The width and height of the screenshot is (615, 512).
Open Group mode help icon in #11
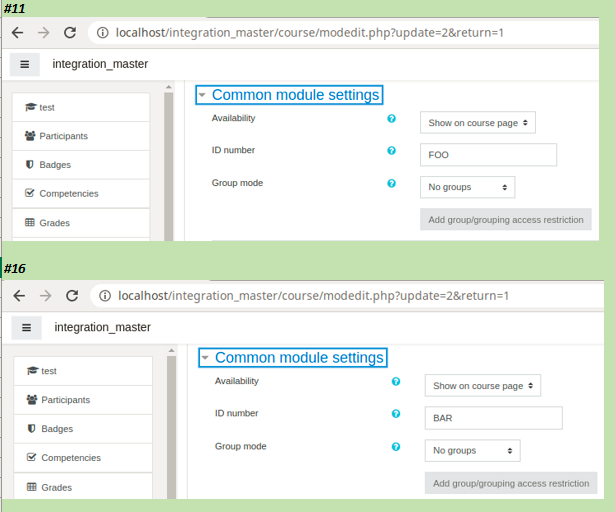pos(391,183)
